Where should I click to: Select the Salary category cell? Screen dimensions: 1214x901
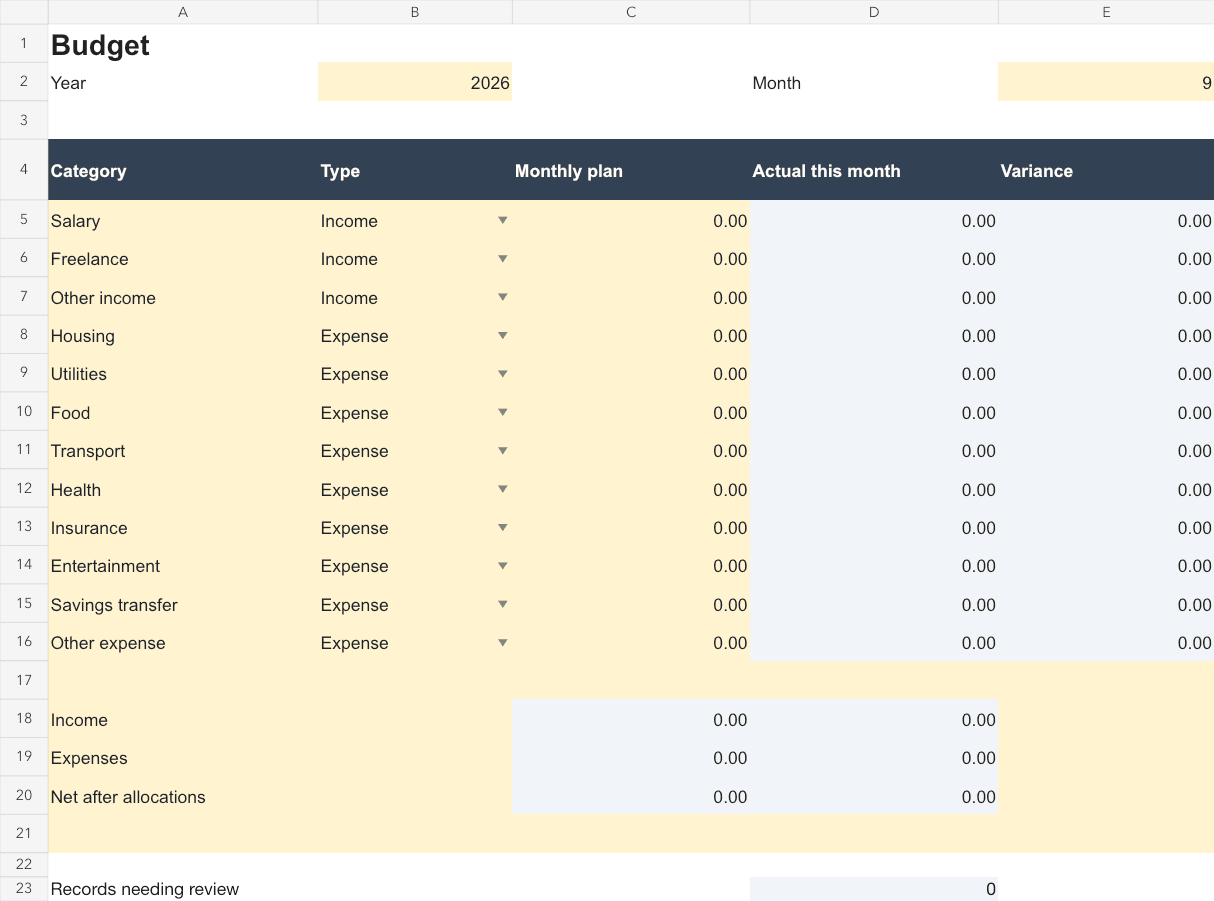click(x=183, y=220)
